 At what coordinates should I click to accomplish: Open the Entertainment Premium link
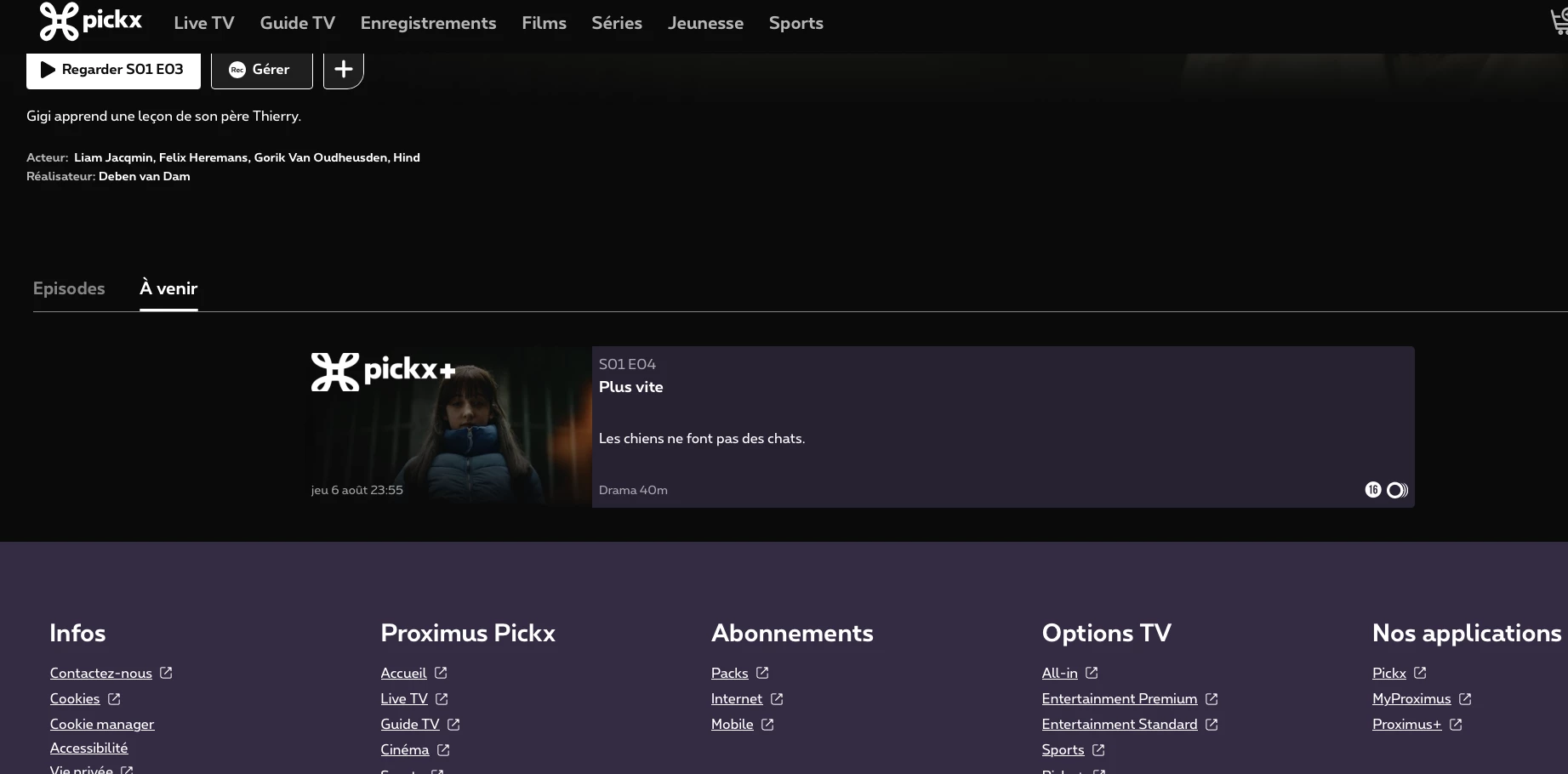pos(1120,698)
